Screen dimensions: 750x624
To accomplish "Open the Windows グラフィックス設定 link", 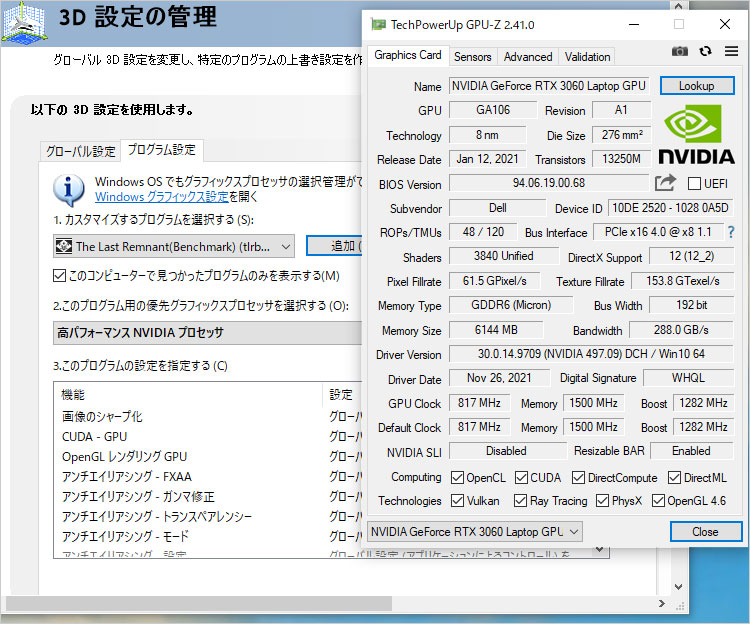I will pos(162,197).
